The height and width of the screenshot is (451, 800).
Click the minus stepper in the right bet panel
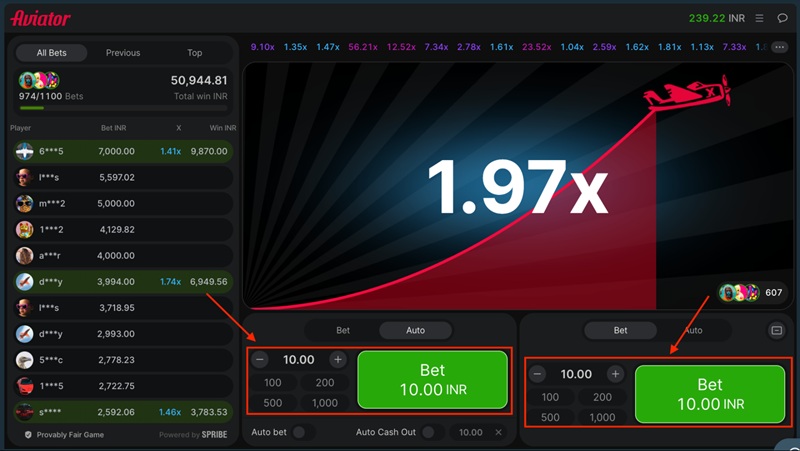537,374
